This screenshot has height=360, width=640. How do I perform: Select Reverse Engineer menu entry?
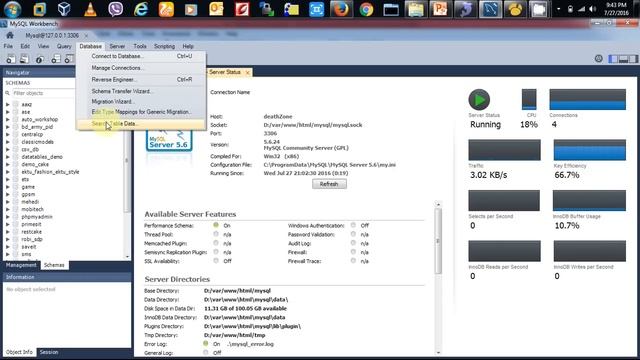click(141, 80)
